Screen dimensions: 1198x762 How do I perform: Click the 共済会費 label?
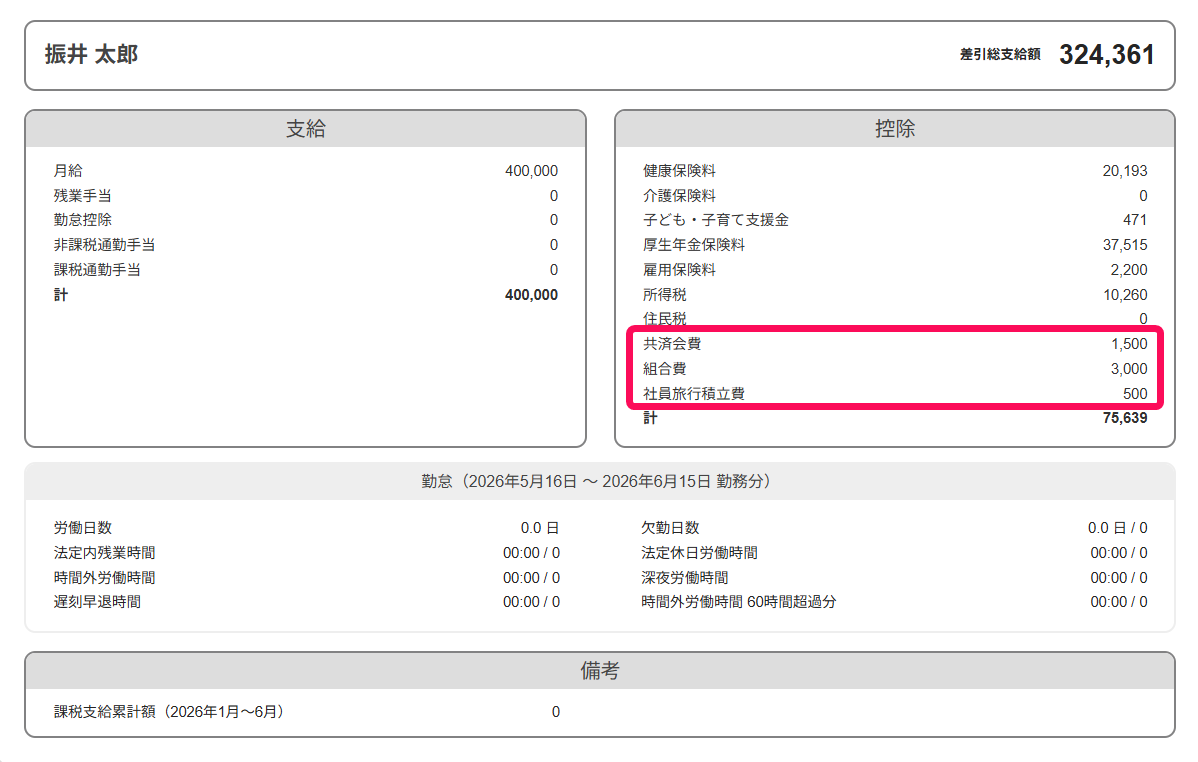coord(672,344)
